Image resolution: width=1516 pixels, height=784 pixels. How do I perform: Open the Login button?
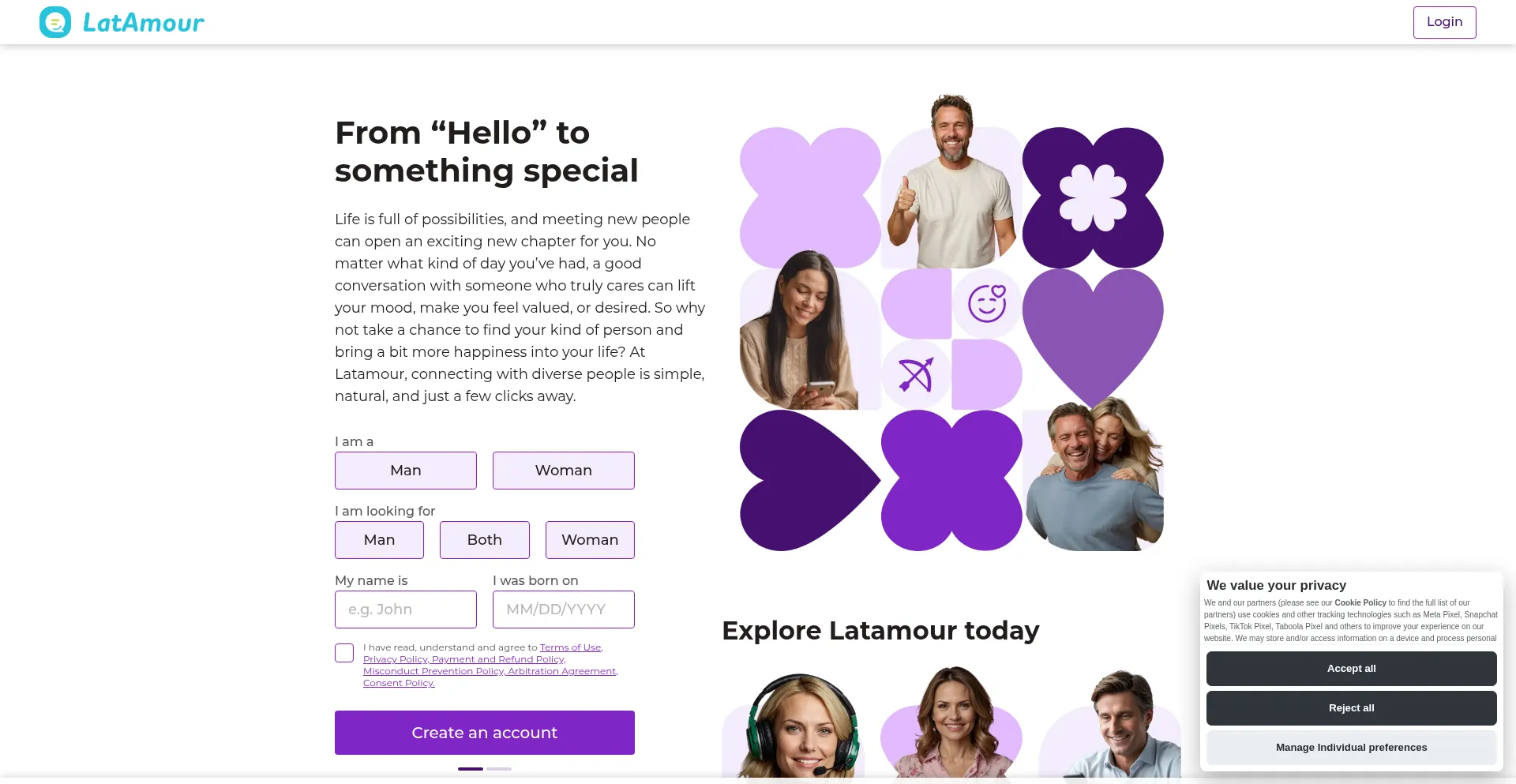coord(1445,22)
